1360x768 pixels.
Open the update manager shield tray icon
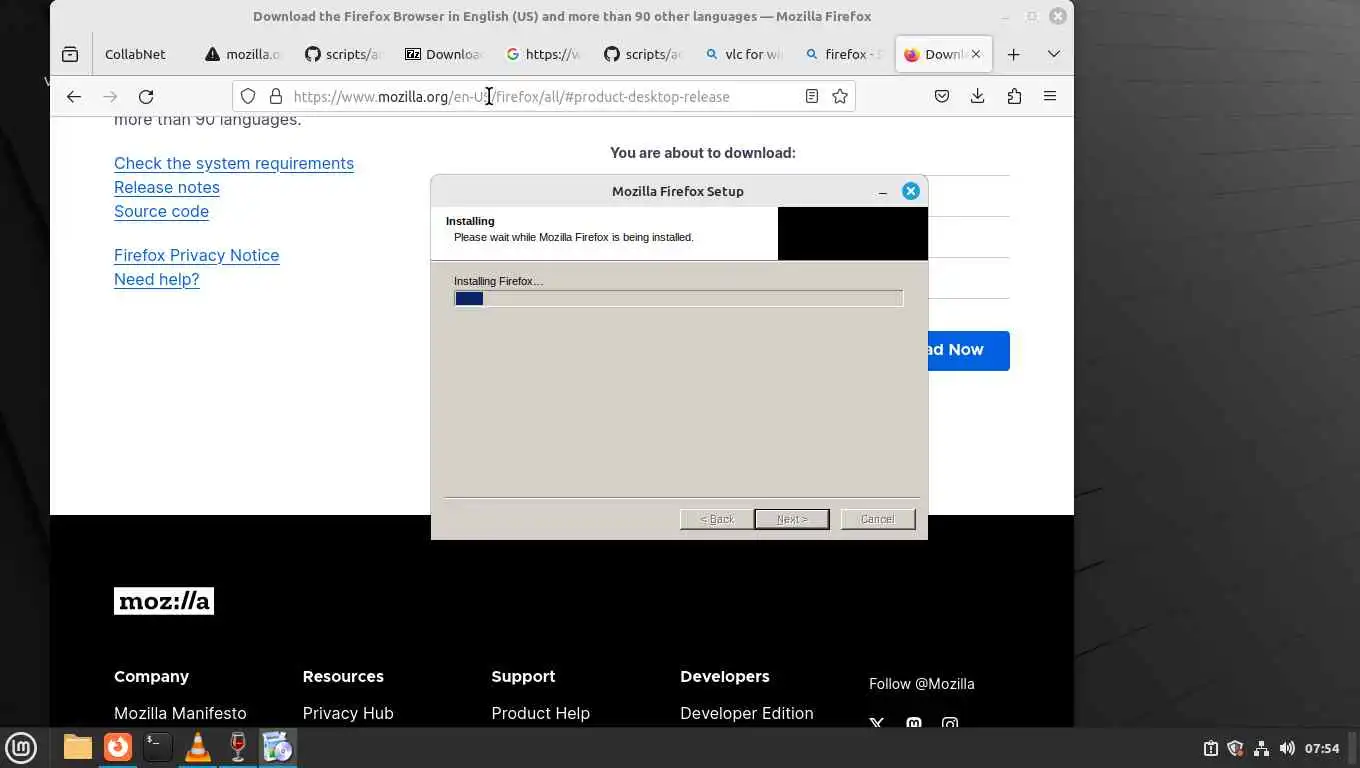tap(1235, 748)
